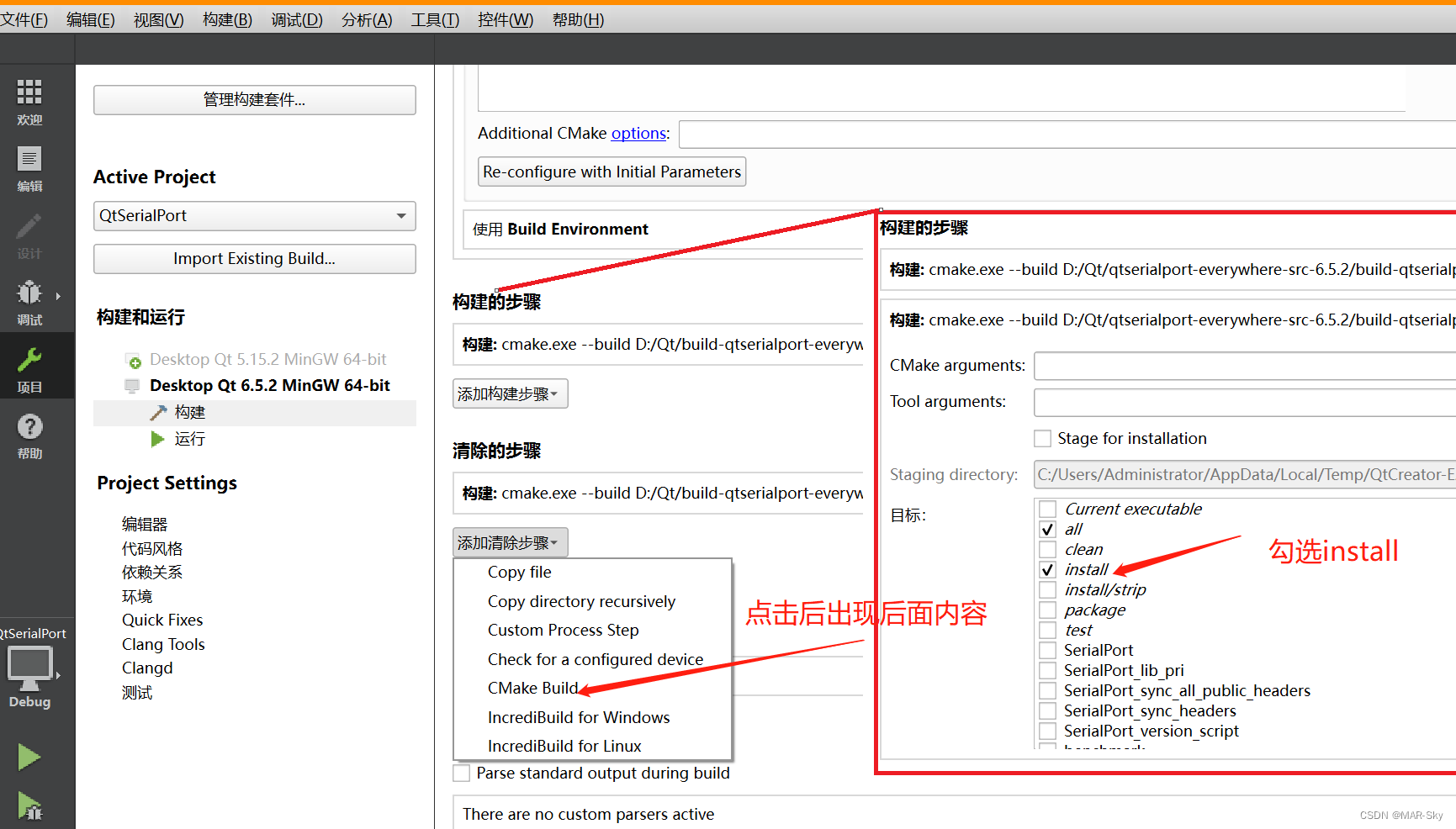This screenshot has height=829, width=1456.
Task: Open the QtSerialPort Debug kit selector
Action: coord(30,668)
